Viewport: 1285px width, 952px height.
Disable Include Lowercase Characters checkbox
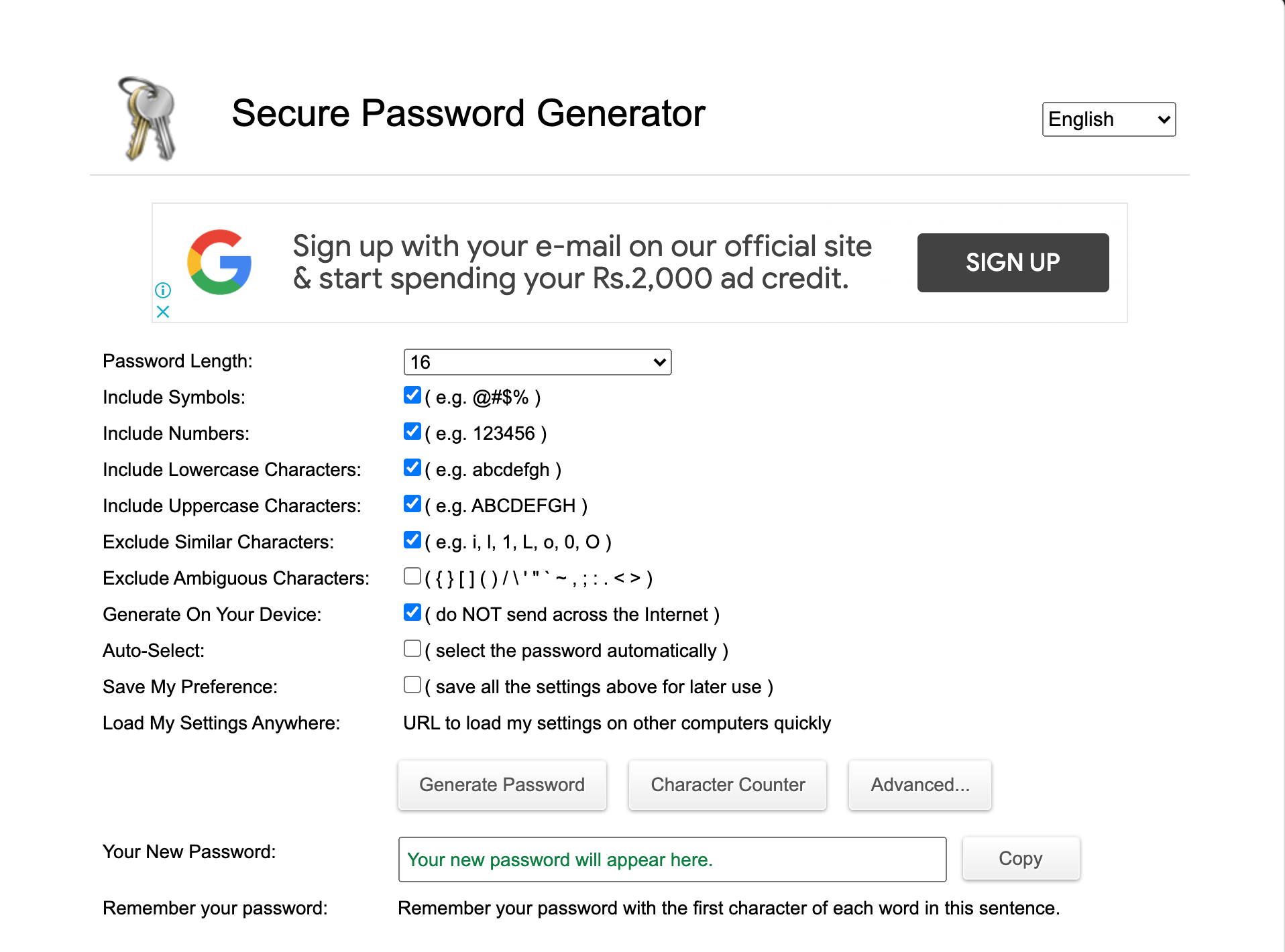pos(412,468)
